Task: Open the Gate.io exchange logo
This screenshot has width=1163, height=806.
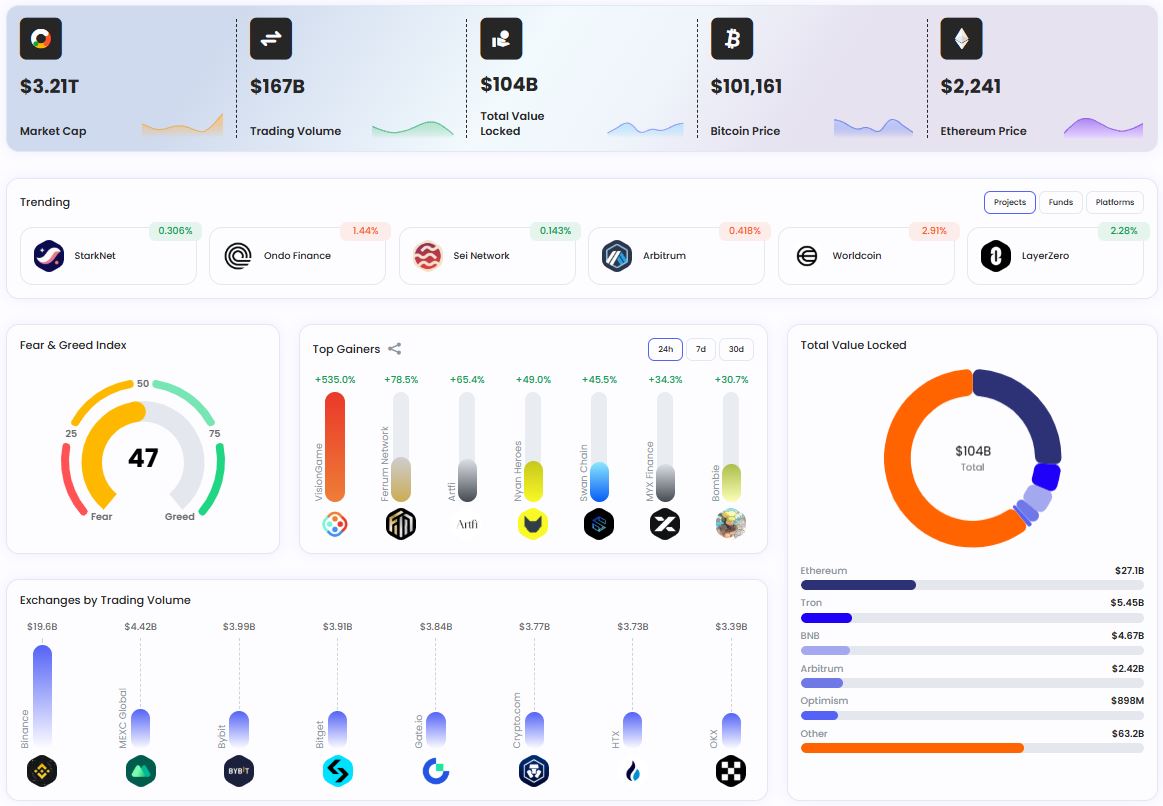Action: 436,771
